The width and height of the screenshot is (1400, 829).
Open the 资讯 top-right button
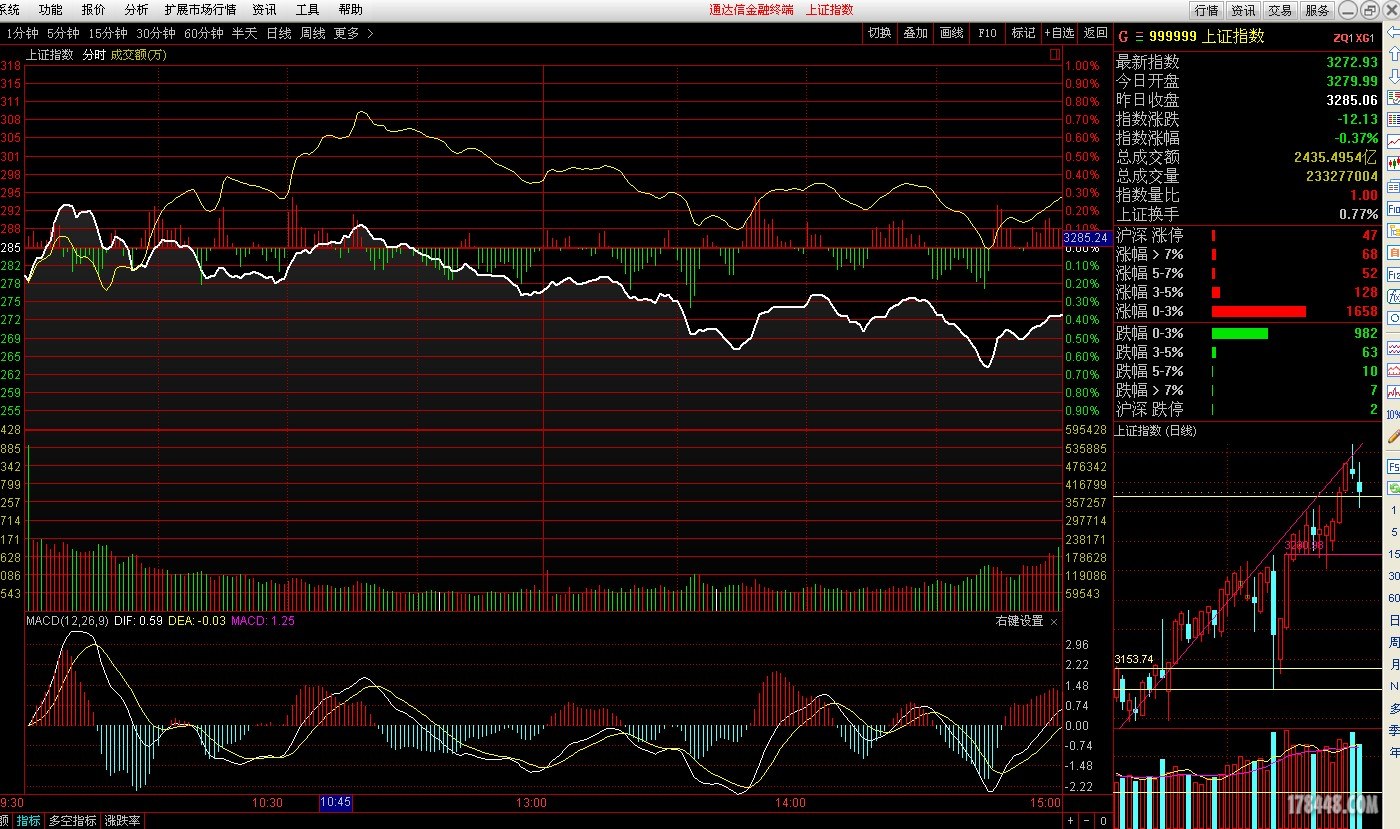point(1243,10)
